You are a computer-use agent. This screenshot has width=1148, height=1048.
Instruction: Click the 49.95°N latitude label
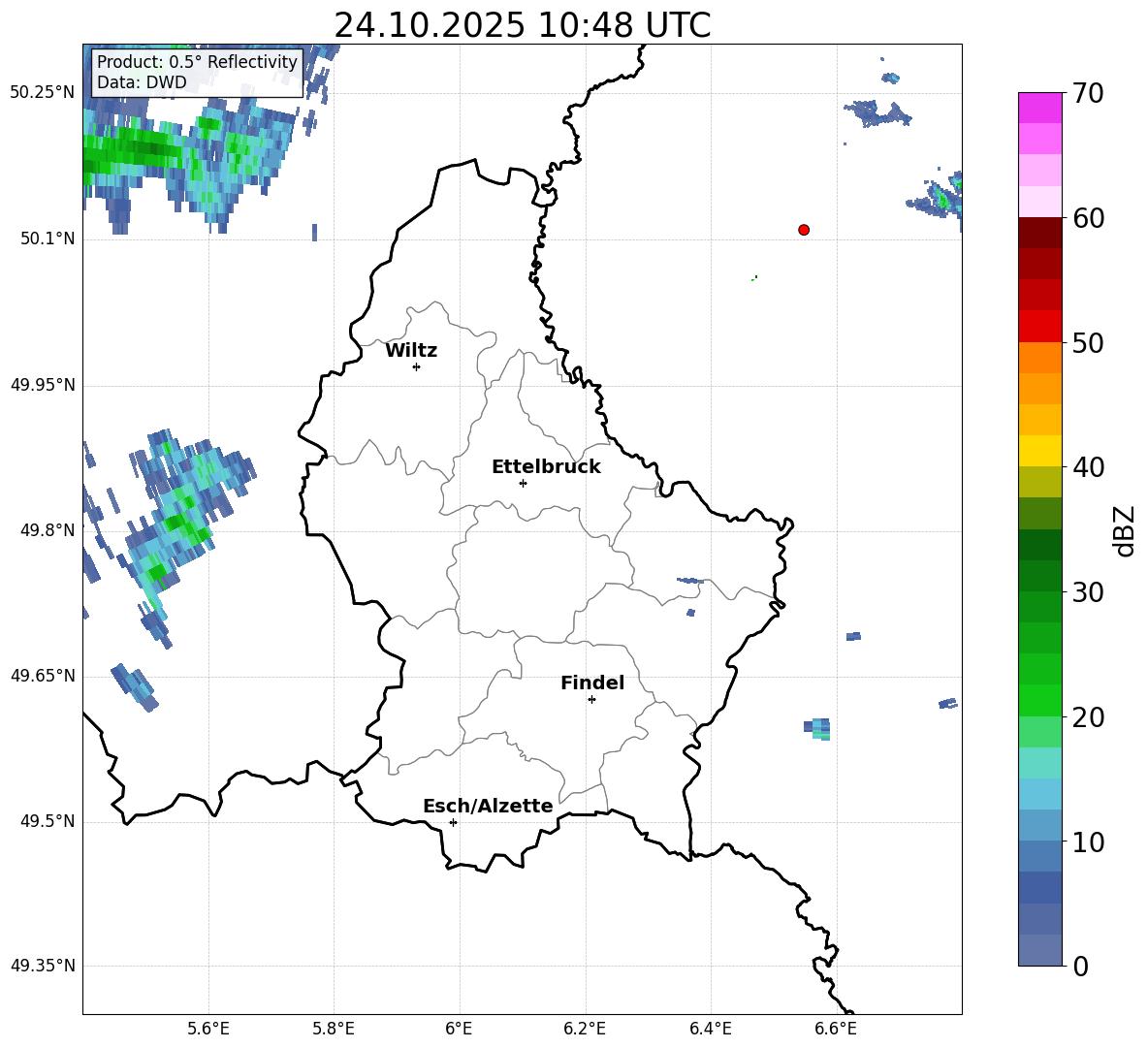click(42, 385)
